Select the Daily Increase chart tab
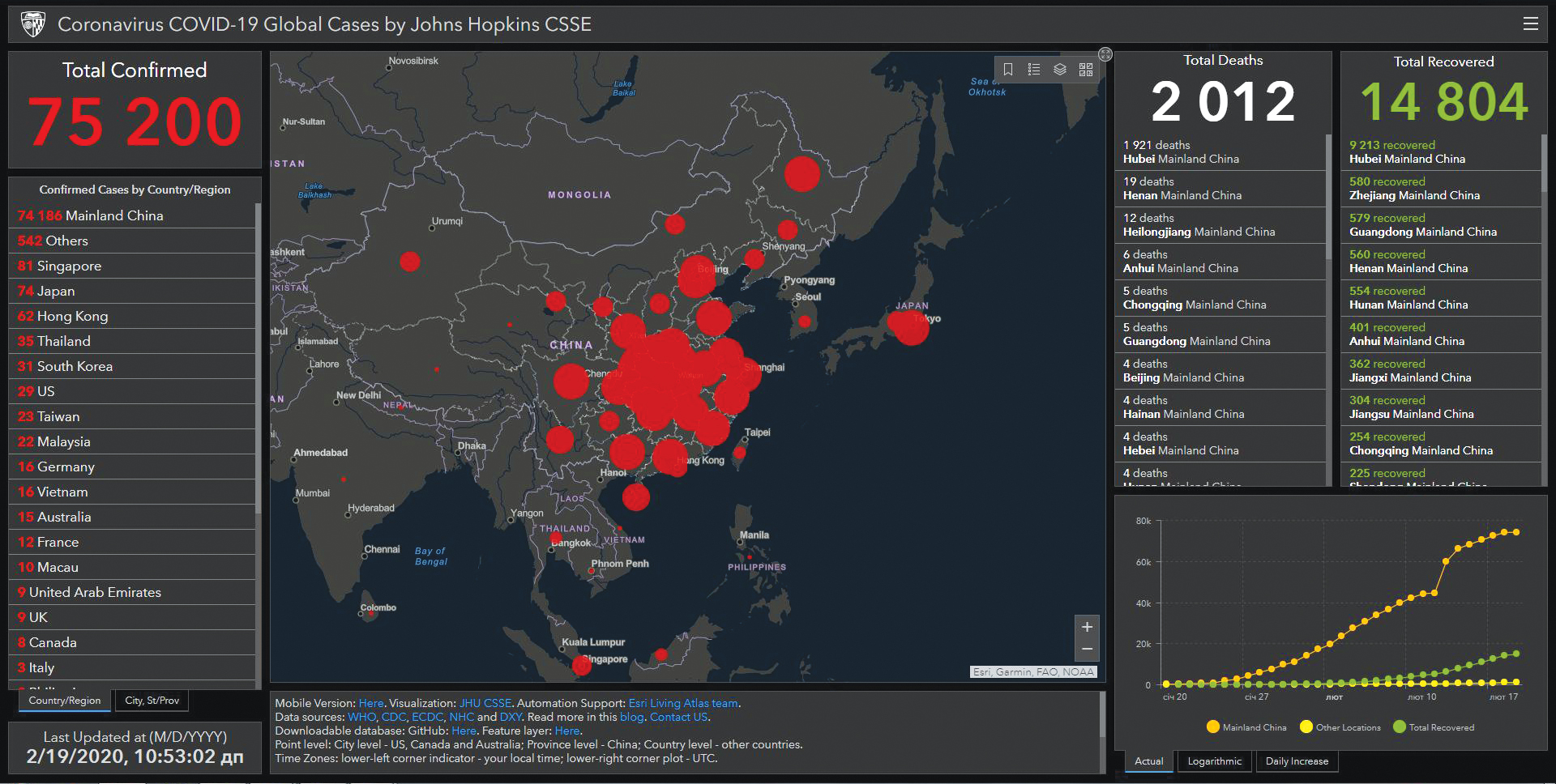 [x=1297, y=761]
